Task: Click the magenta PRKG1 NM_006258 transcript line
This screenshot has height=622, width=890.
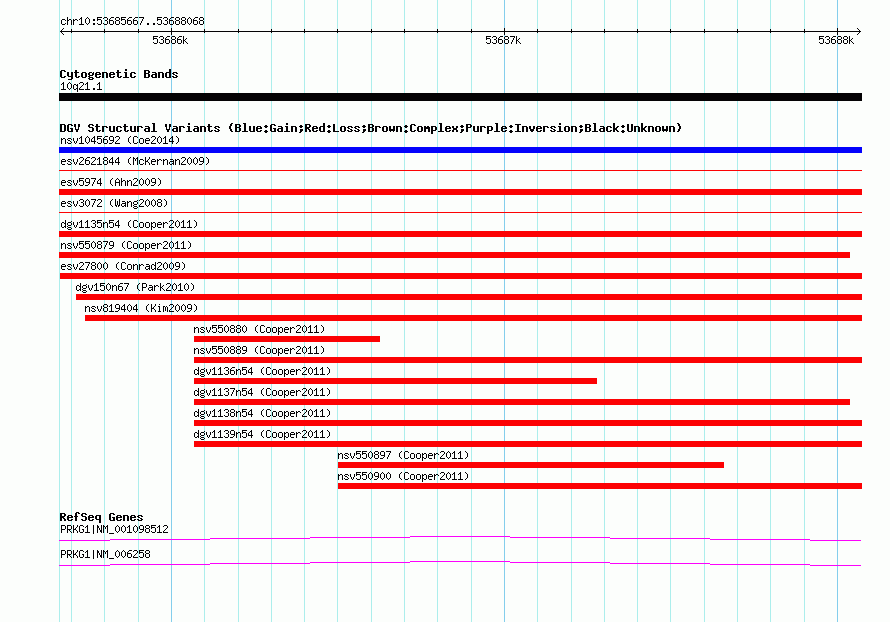Action: click(x=460, y=563)
